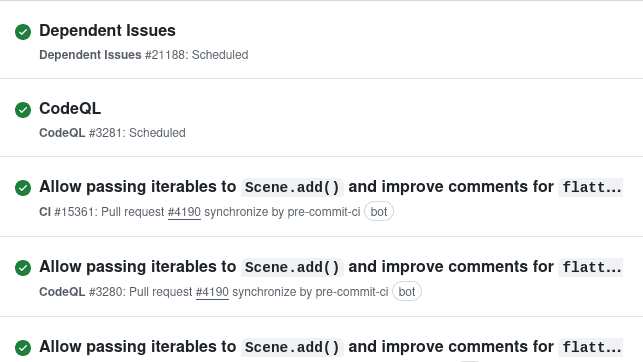Click success status icon for CodeQL #3280 run
643x362 pixels.
pyautogui.click(x=23, y=268)
